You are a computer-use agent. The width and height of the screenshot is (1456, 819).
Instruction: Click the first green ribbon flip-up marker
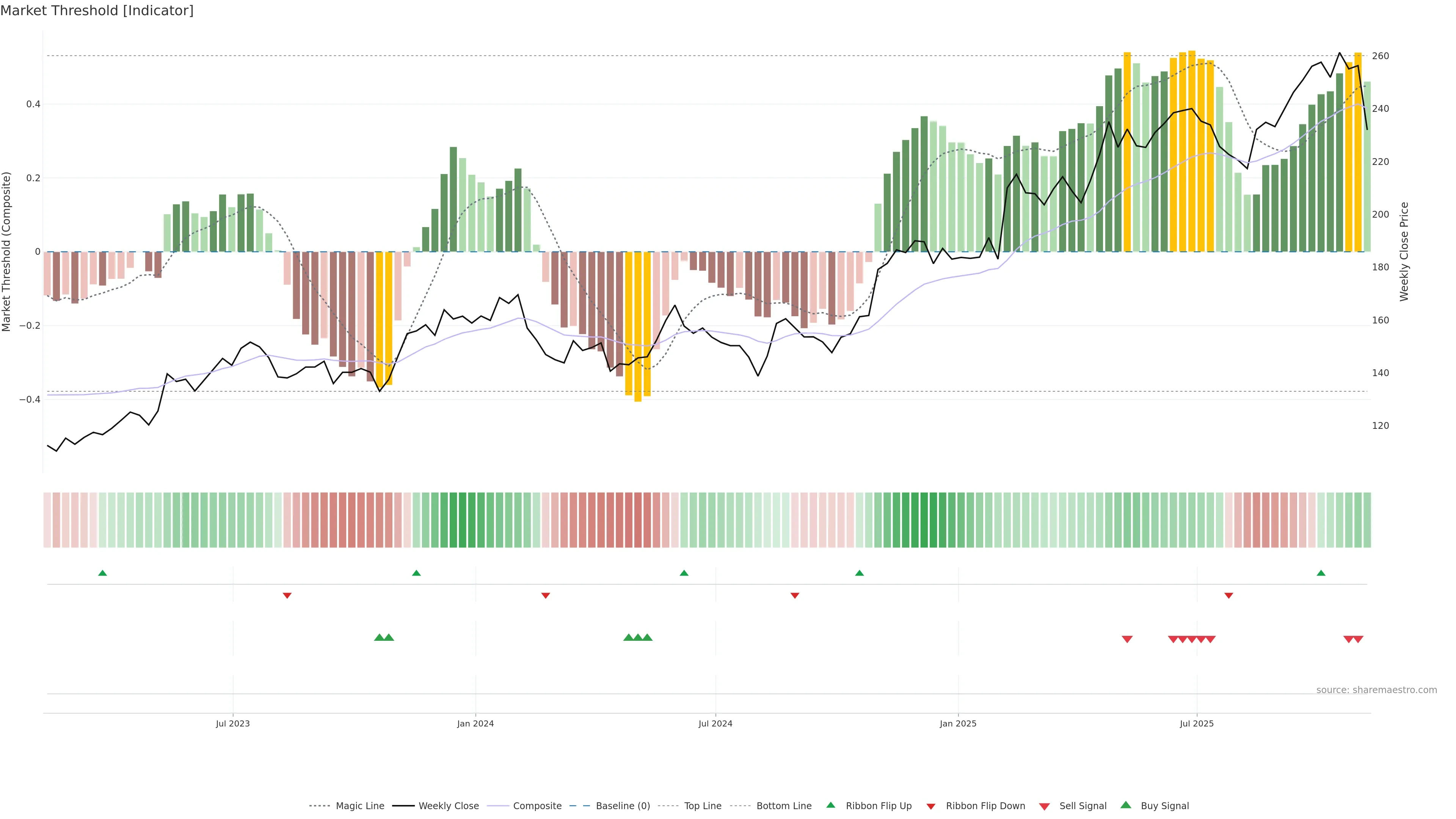click(102, 573)
